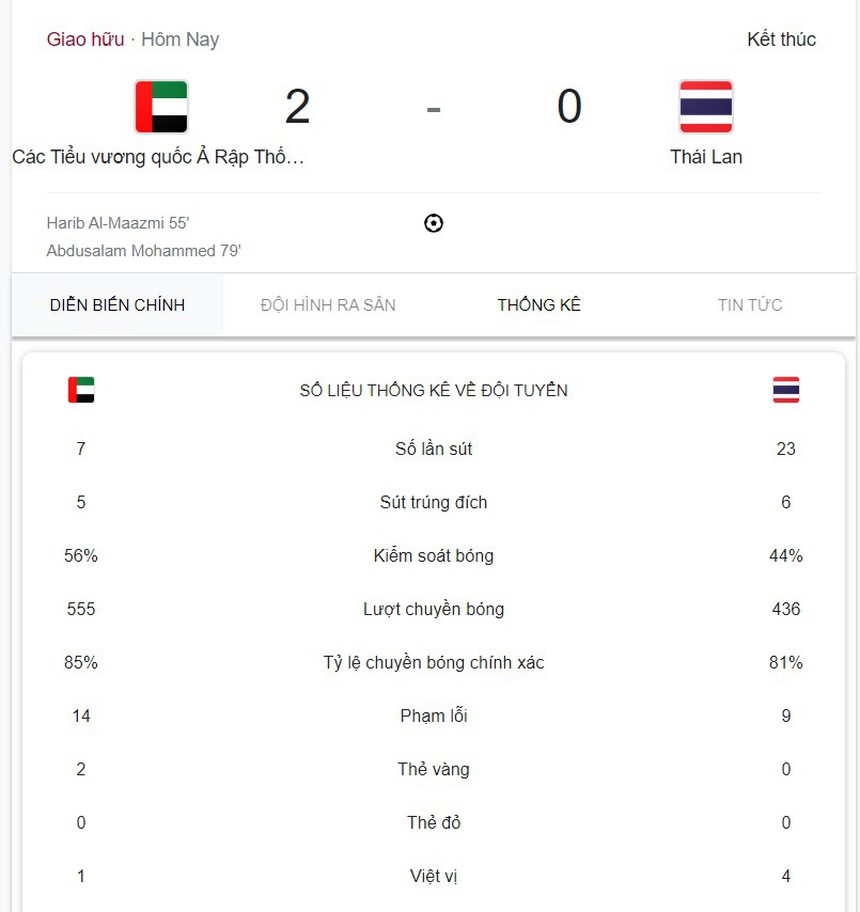Click the Kết thúc match status
Image resolution: width=860 pixels, height=912 pixels.
coord(781,40)
